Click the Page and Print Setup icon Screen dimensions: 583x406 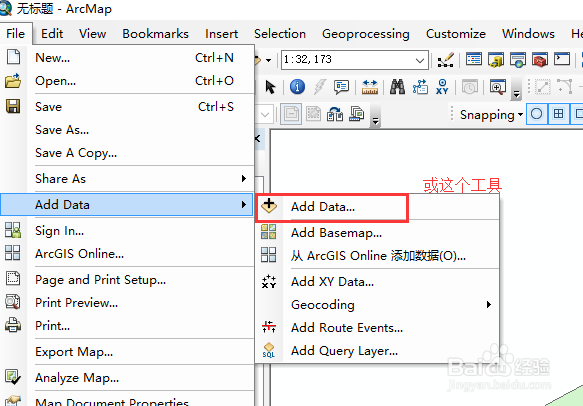(13, 278)
